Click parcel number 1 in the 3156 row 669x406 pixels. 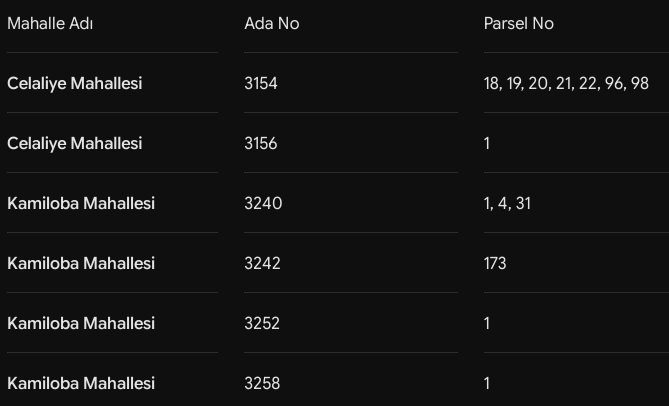487,143
